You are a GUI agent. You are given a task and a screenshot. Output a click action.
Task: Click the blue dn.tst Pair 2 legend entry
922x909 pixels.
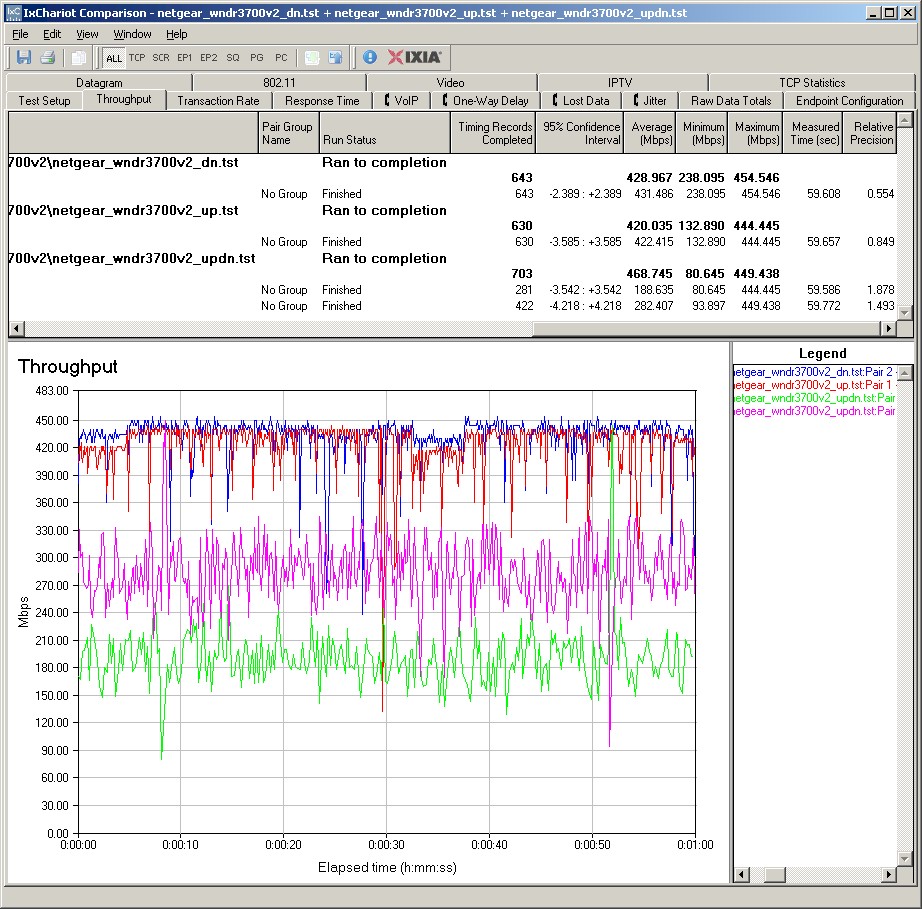click(815, 372)
